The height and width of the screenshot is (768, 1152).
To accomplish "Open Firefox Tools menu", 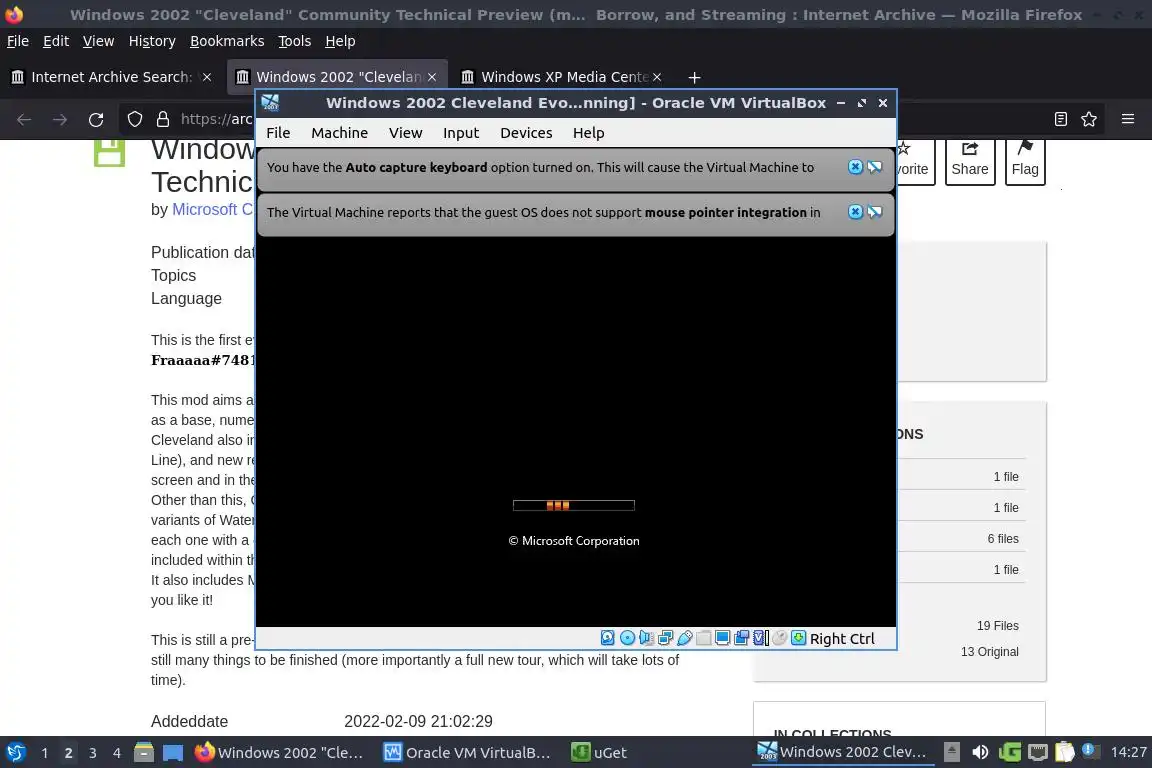I will point(295,41).
